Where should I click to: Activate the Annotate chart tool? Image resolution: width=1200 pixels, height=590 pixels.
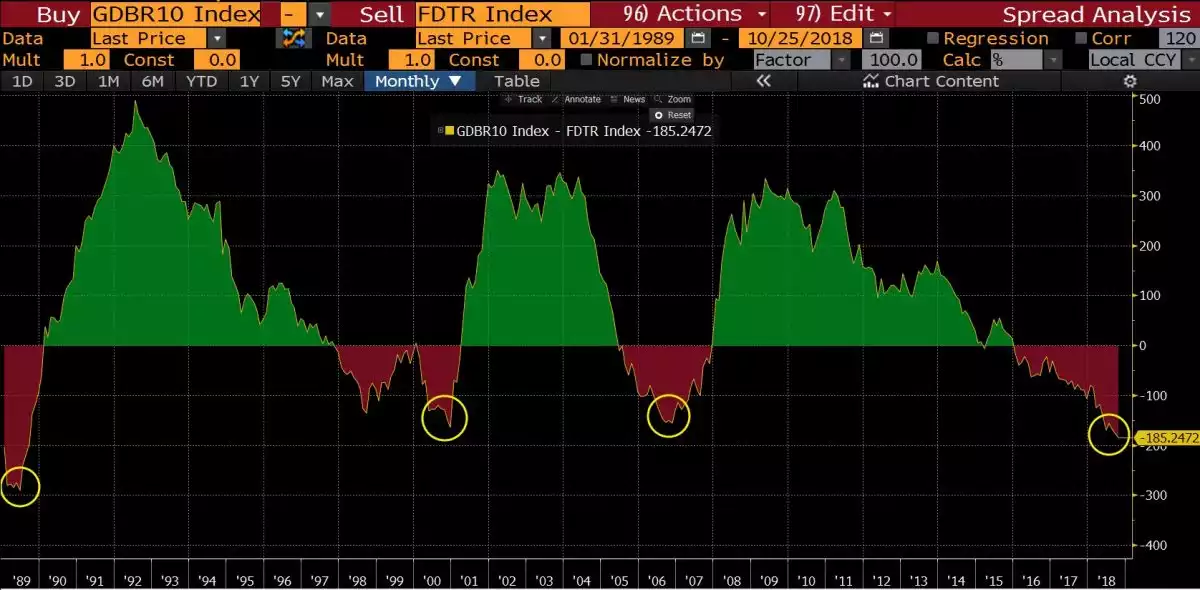click(577, 99)
